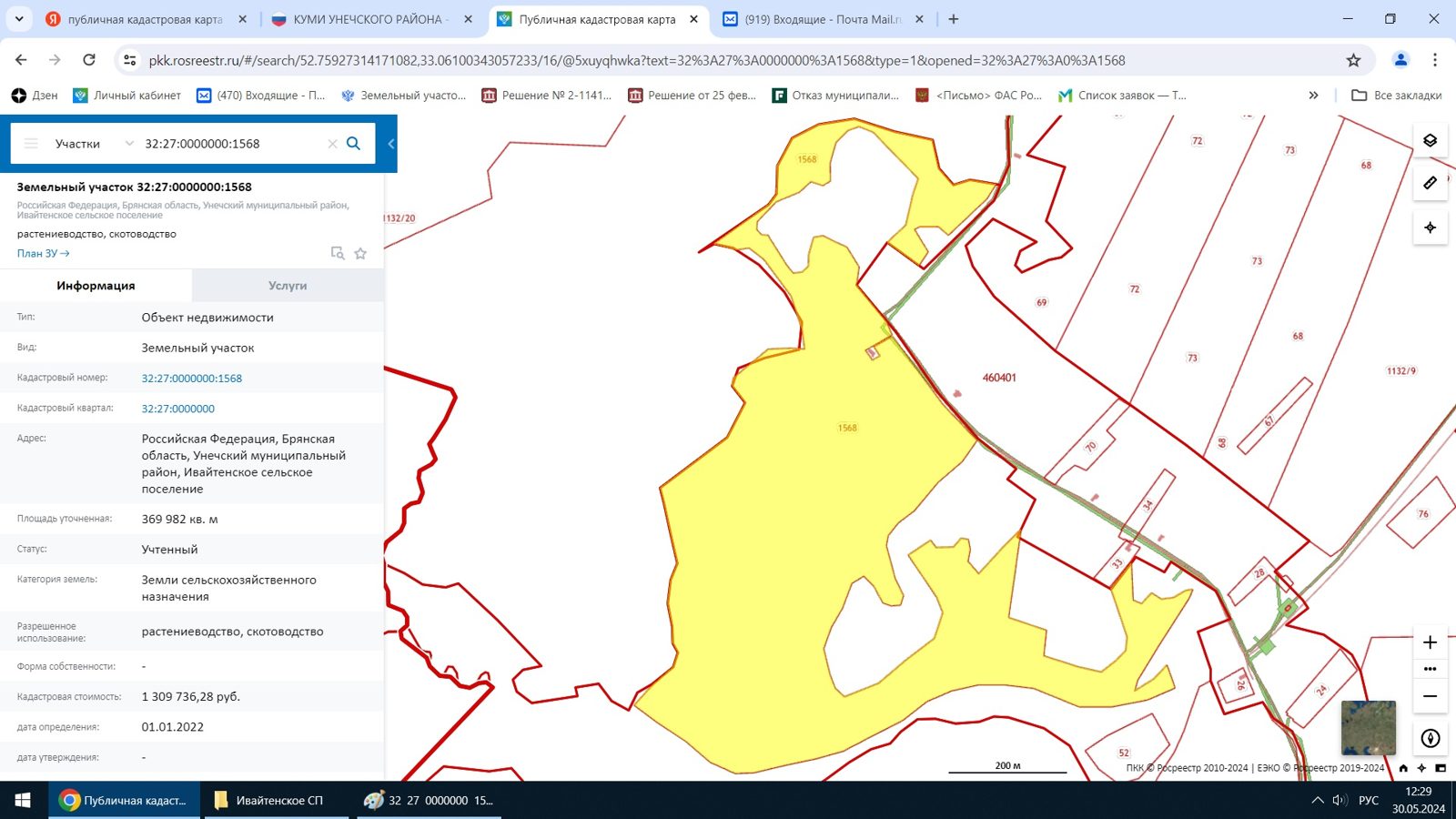Reset map compass orientation
This screenshot has width=1456, height=819.
tap(1430, 738)
